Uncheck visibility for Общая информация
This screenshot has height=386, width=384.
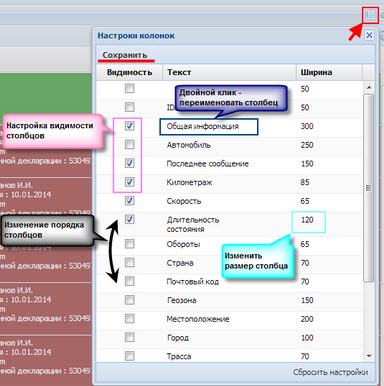(129, 126)
